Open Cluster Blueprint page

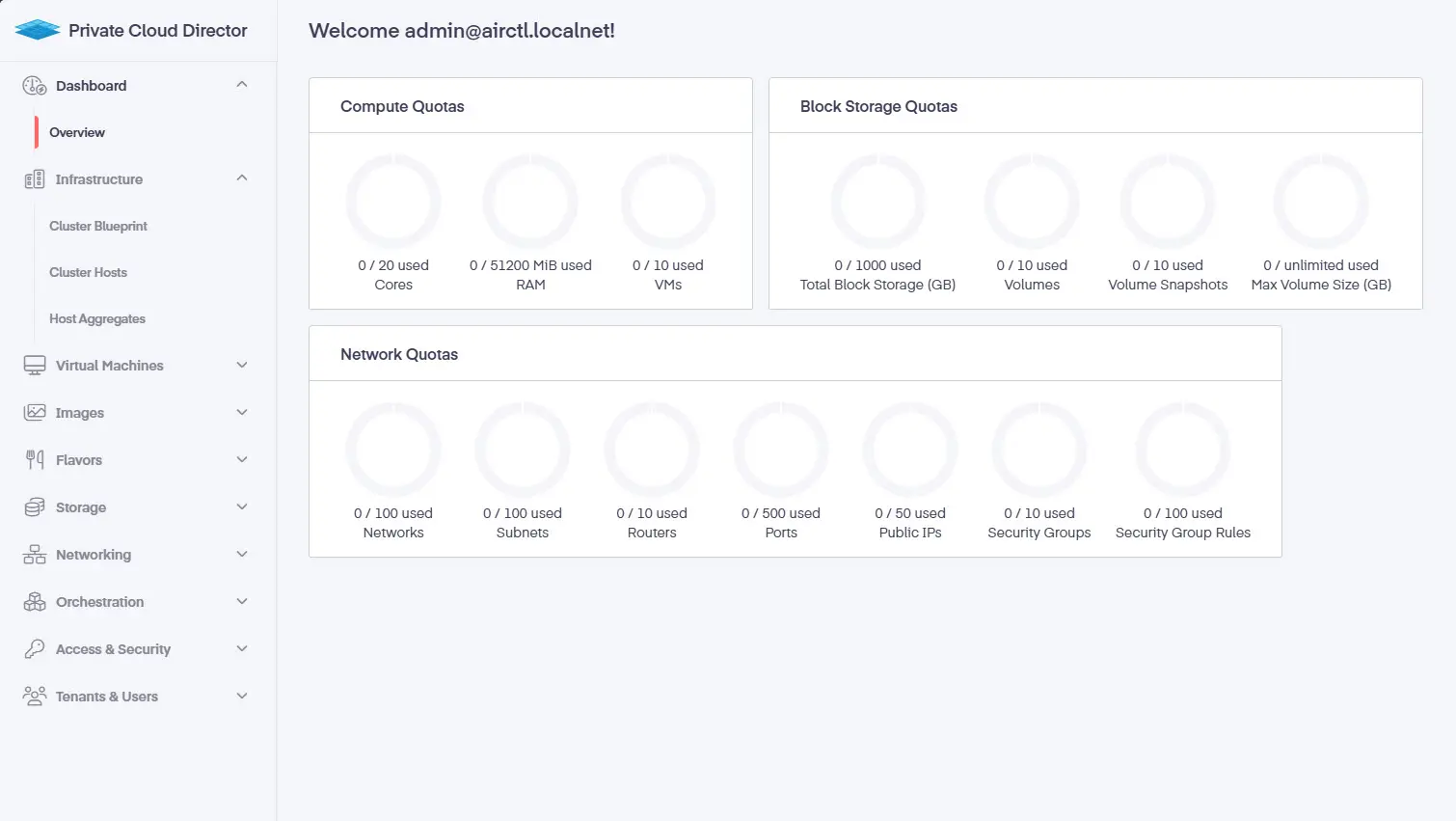pos(98,226)
